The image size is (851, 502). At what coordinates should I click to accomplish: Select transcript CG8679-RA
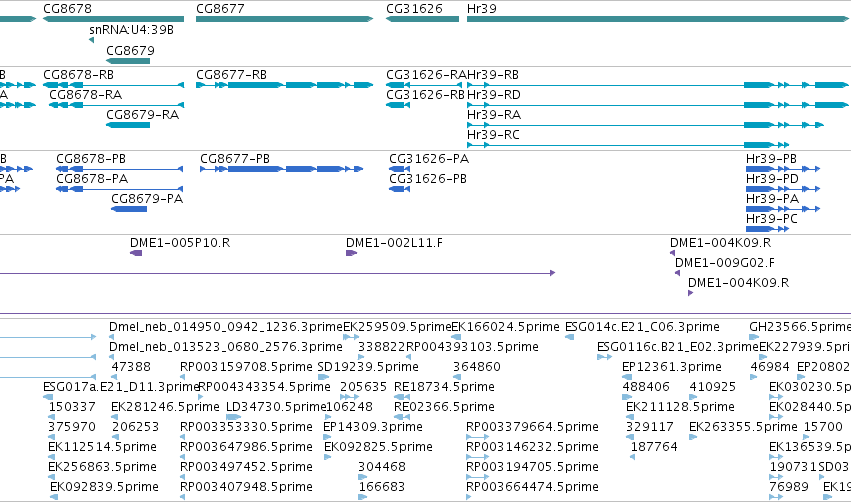pyautogui.click(x=142, y=115)
